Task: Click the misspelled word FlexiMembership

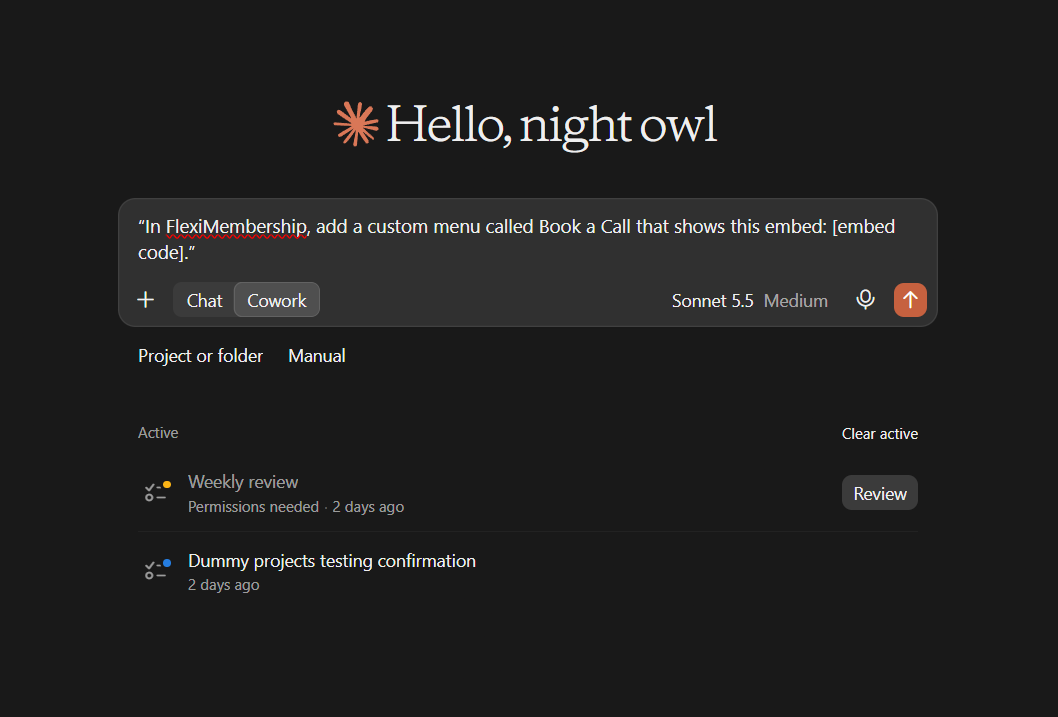Action: tap(236, 227)
